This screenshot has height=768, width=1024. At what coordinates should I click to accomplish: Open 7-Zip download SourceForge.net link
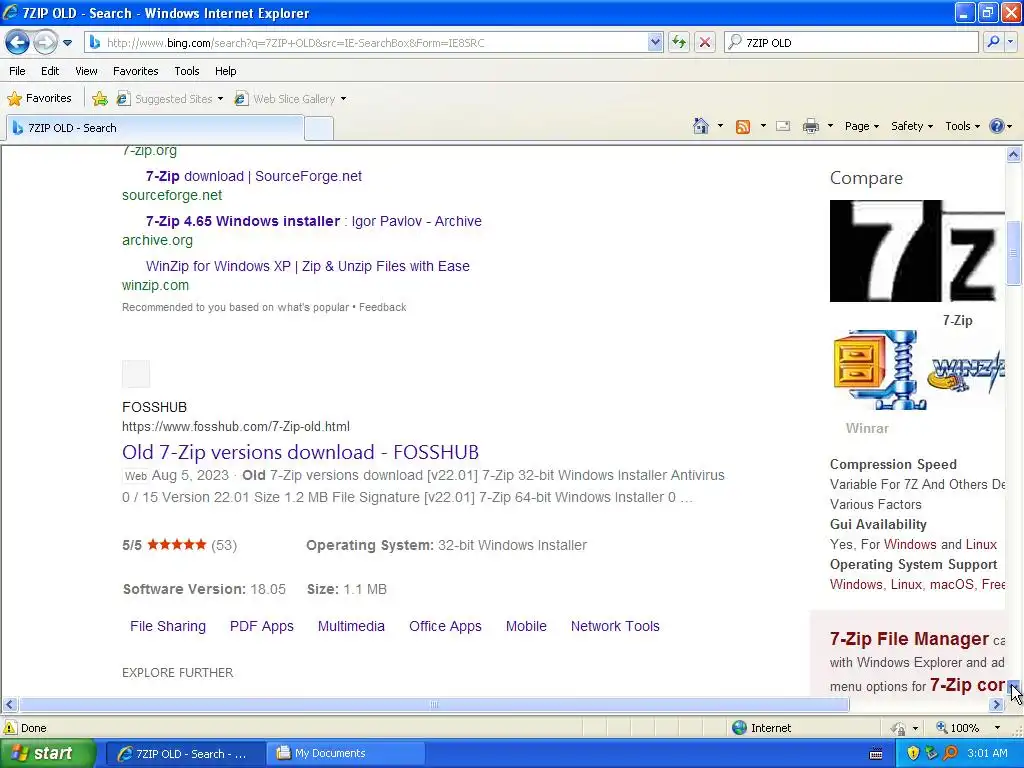pyautogui.click(x=253, y=176)
